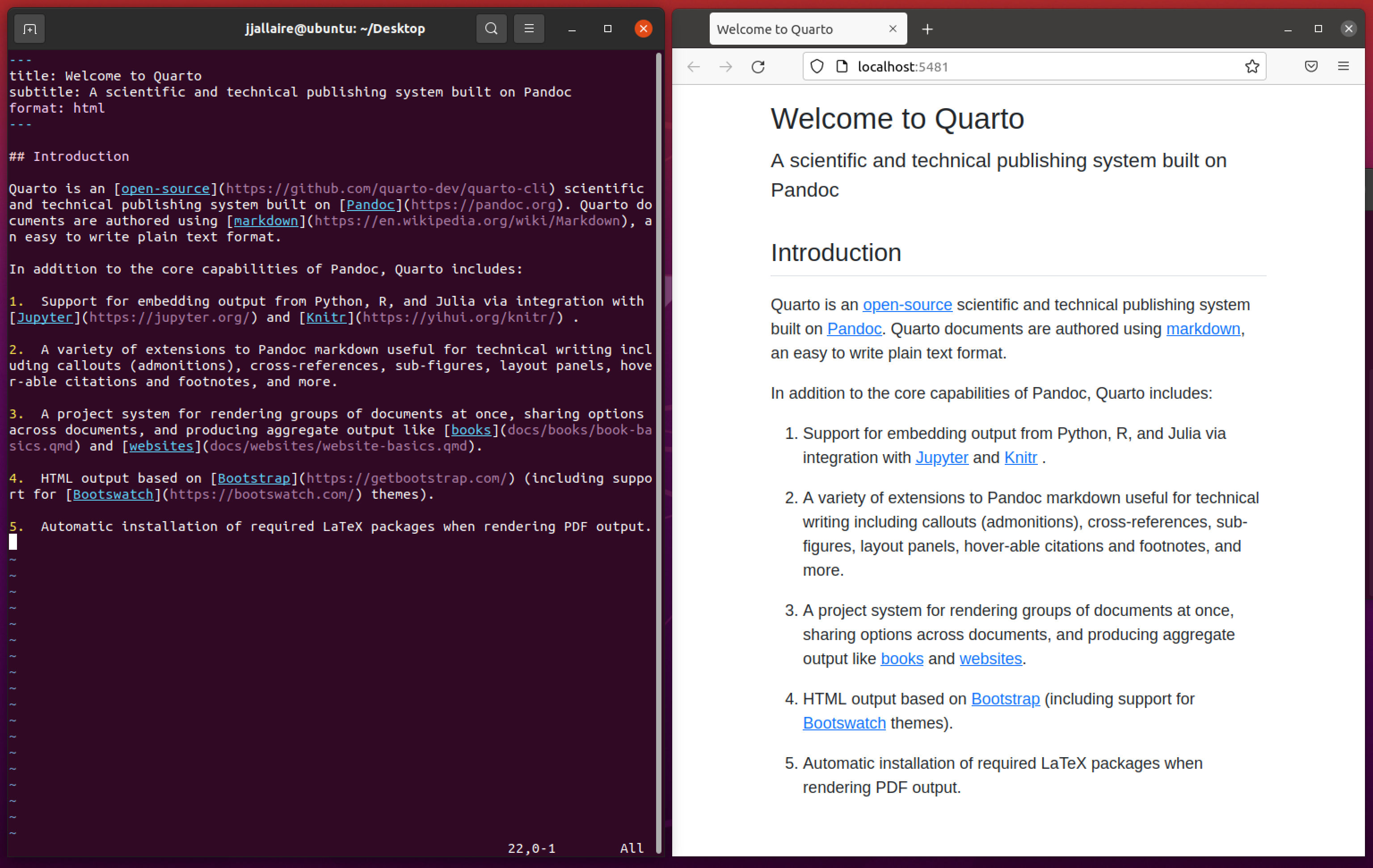Navigate back in the browser
Image resolution: width=1373 pixels, height=868 pixels.
click(693, 67)
